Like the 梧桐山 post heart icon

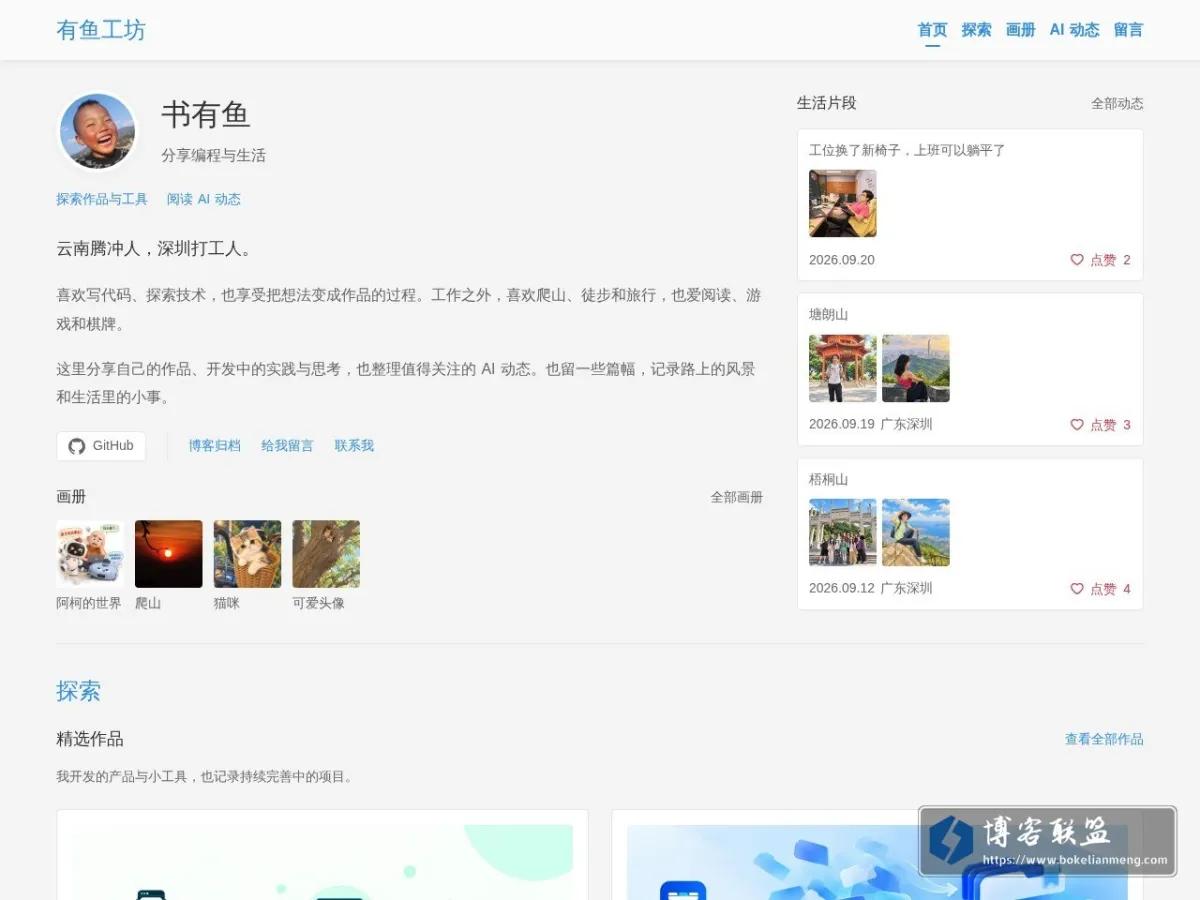coord(1077,589)
